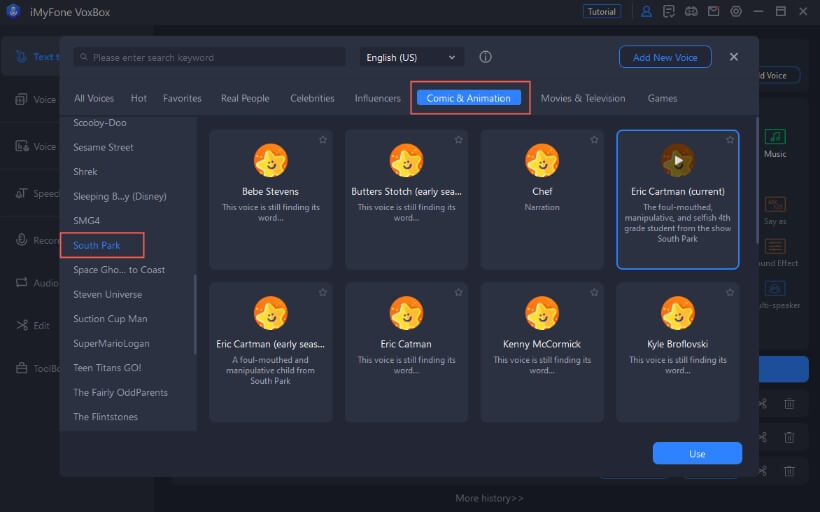Click the Kenny McCormick star avatar
This screenshot has width=820, height=512.
click(x=542, y=313)
